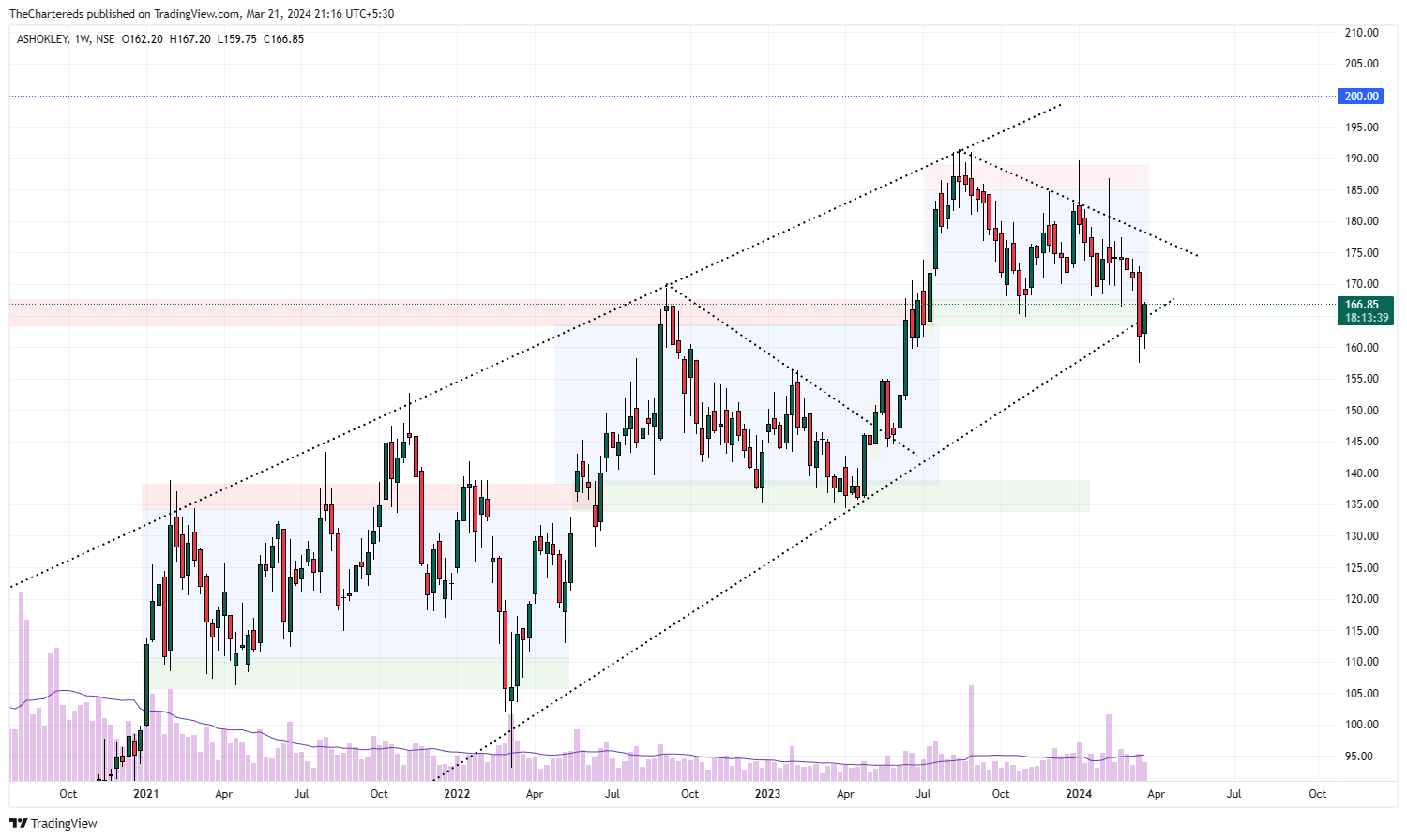The image size is (1407, 840).
Task: Click the 125.00 price axis label
Action: (1362, 568)
